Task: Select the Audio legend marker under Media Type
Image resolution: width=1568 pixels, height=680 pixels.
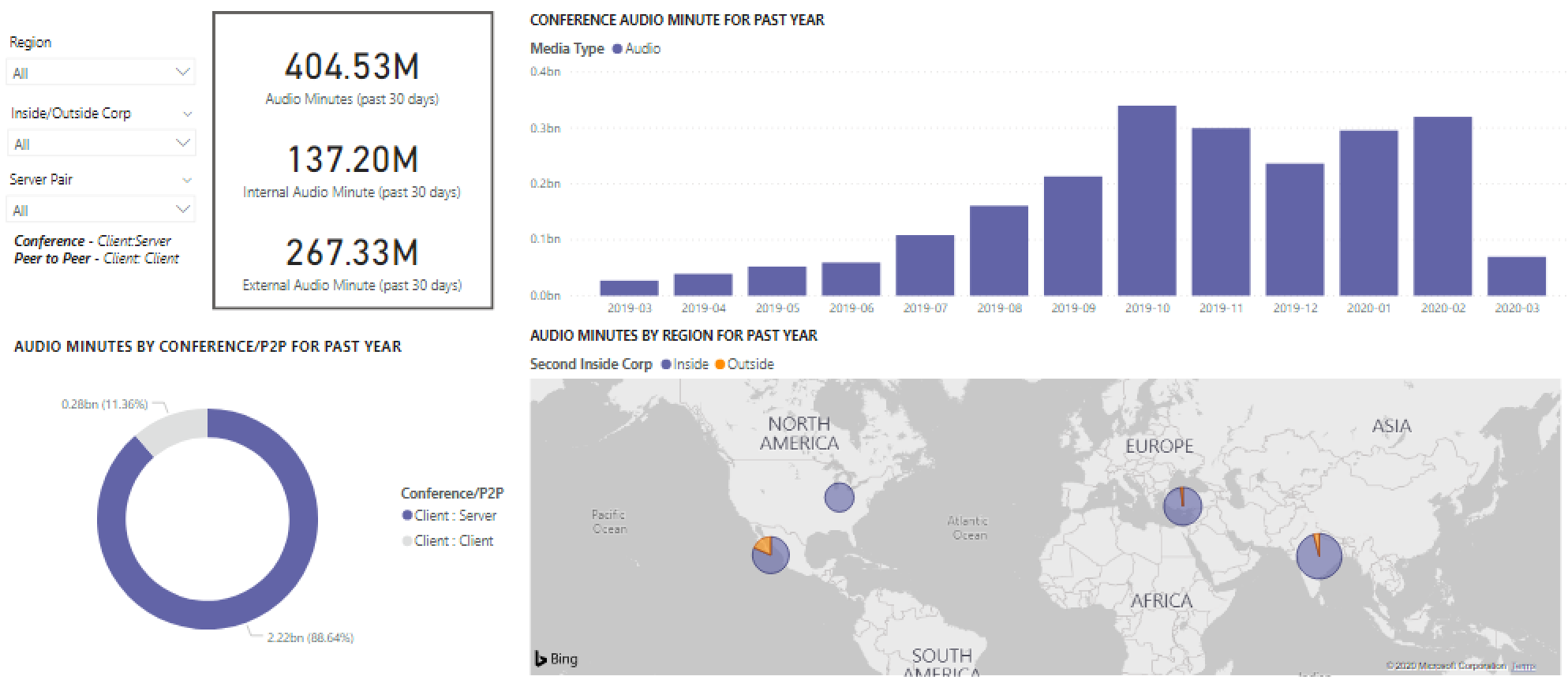Action: click(617, 49)
